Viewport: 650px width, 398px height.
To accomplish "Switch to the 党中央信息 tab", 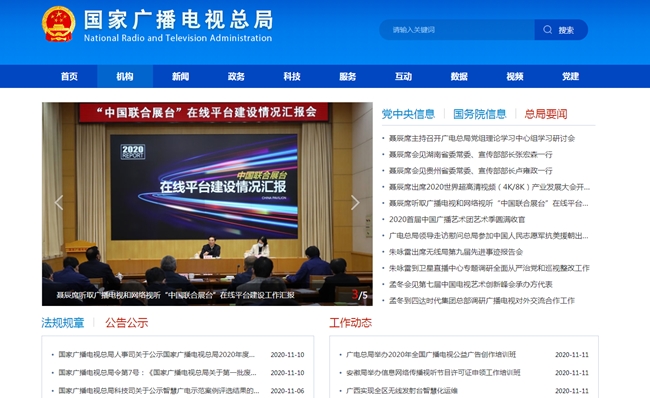I will (x=408, y=114).
